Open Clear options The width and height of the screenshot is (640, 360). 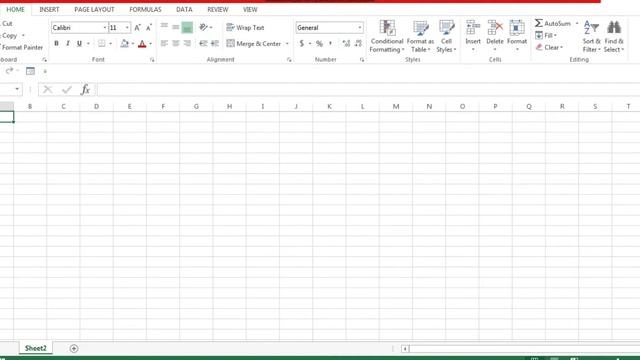click(x=549, y=47)
